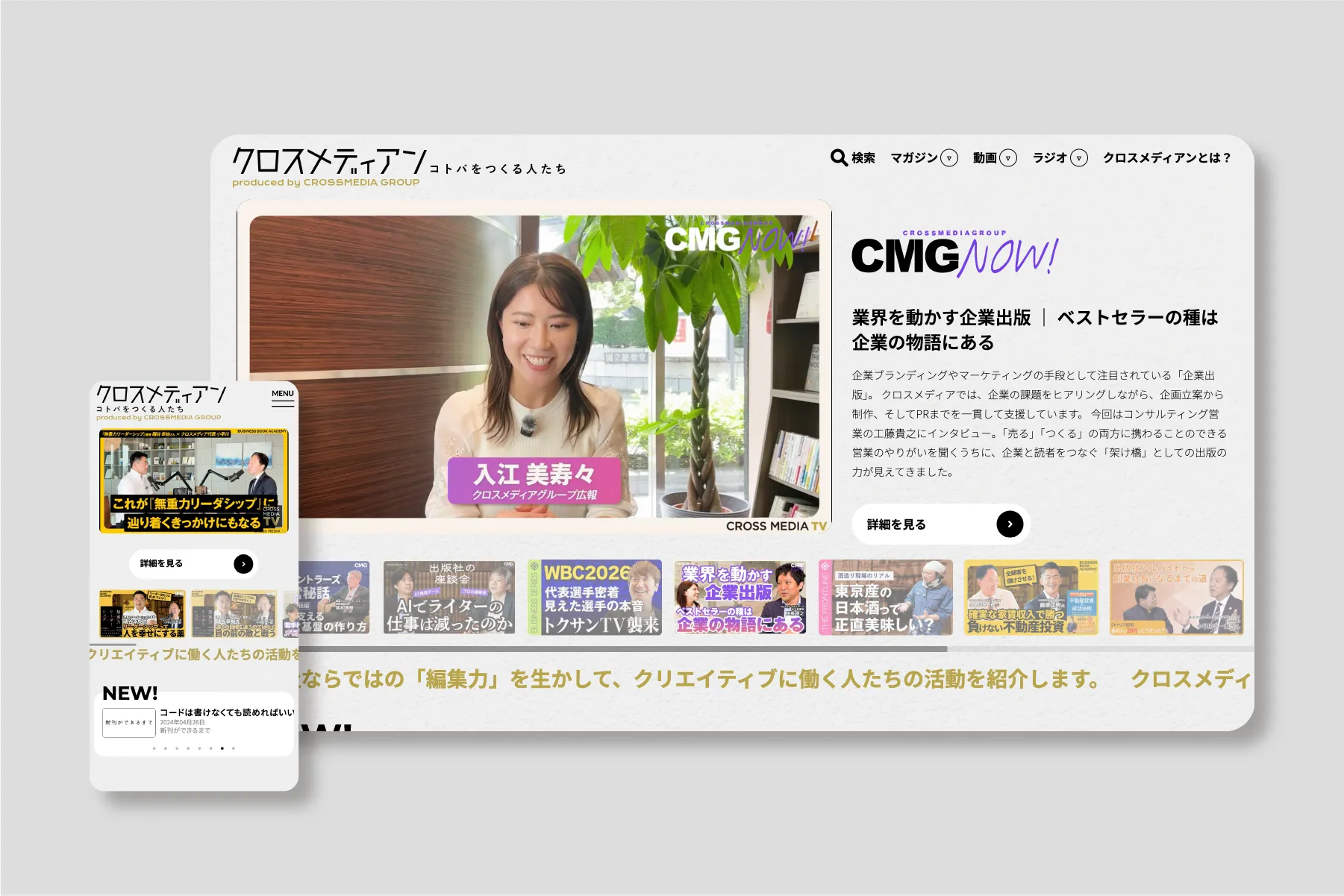
Task: Open the 無重力リーダーシップ video in mobile view
Action: pyautogui.click(x=194, y=481)
